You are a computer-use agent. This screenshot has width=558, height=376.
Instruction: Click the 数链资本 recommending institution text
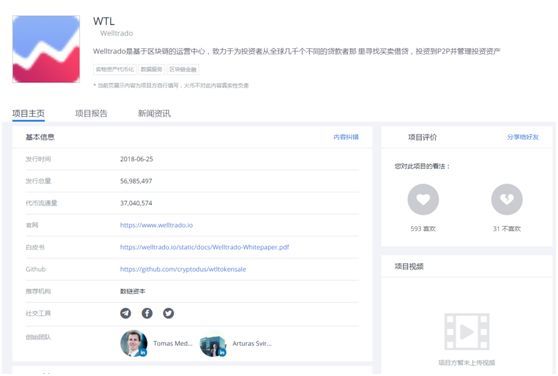point(132,291)
